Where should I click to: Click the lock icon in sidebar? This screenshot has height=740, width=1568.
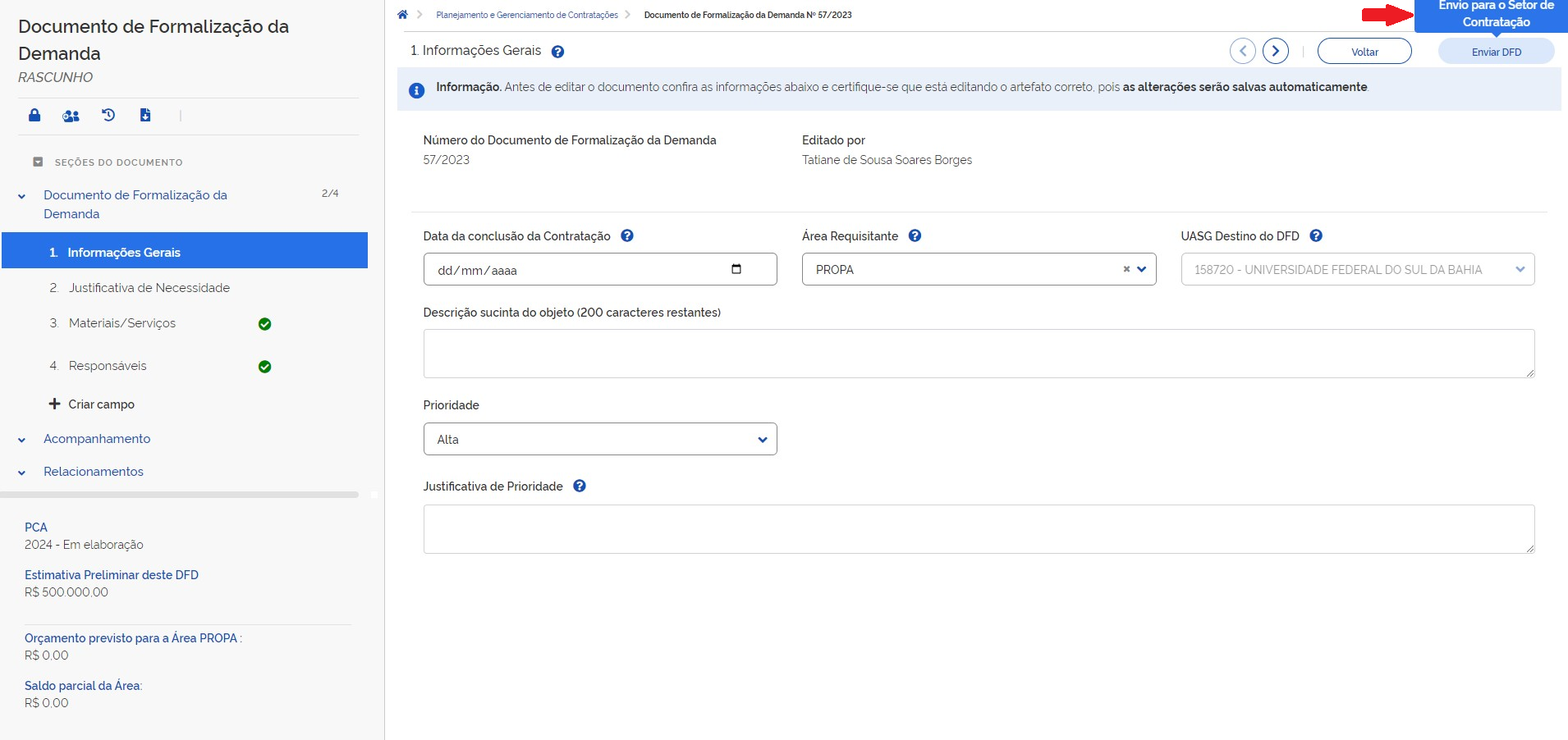click(34, 116)
